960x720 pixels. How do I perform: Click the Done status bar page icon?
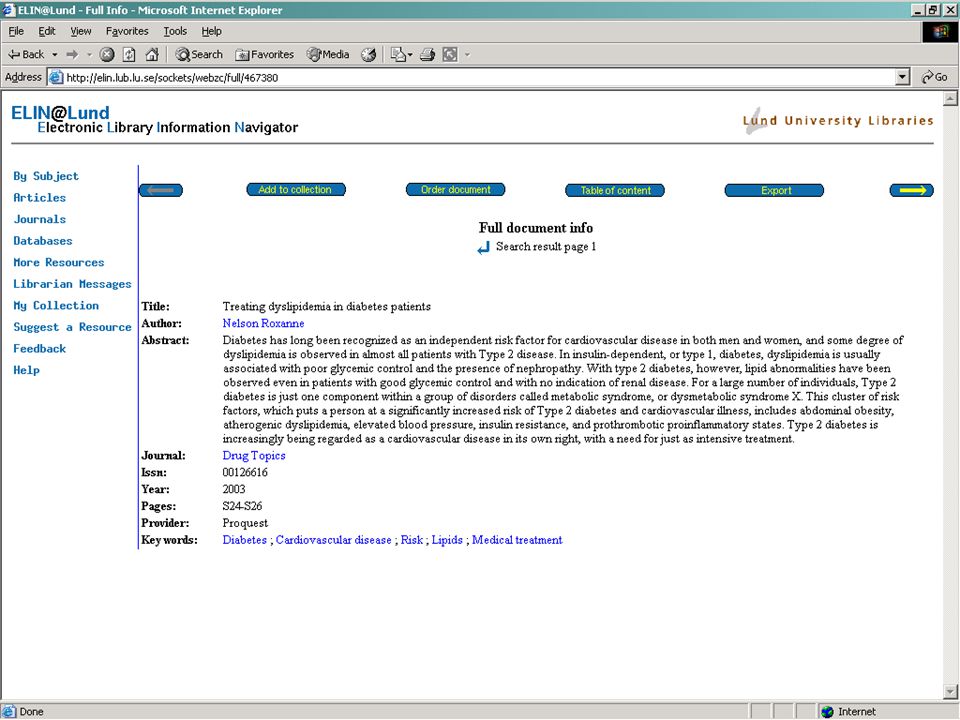(9, 711)
